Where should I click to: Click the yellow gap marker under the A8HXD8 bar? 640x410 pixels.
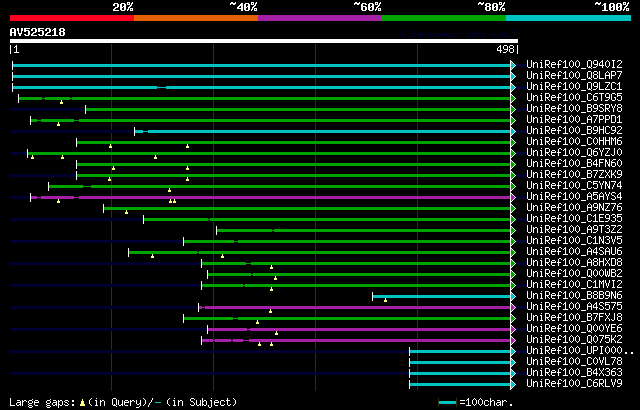tap(271, 267)
